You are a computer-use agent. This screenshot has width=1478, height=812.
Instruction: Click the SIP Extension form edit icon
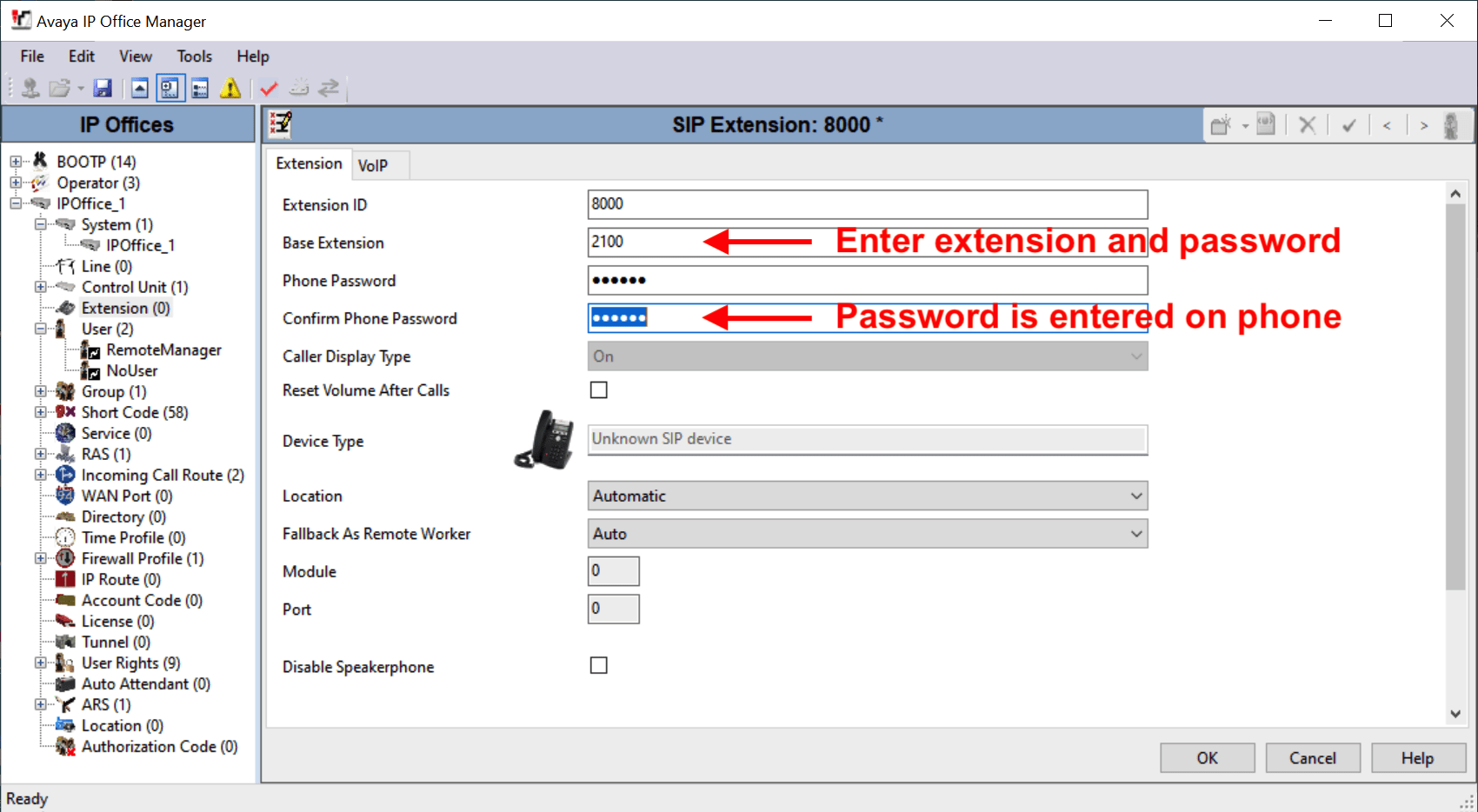pos(281,124)
